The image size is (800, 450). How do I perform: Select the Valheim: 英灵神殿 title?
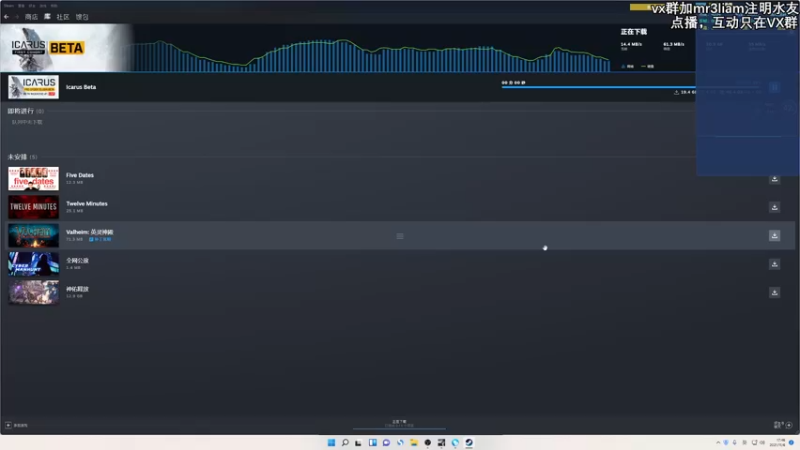(x=89, y=232)
